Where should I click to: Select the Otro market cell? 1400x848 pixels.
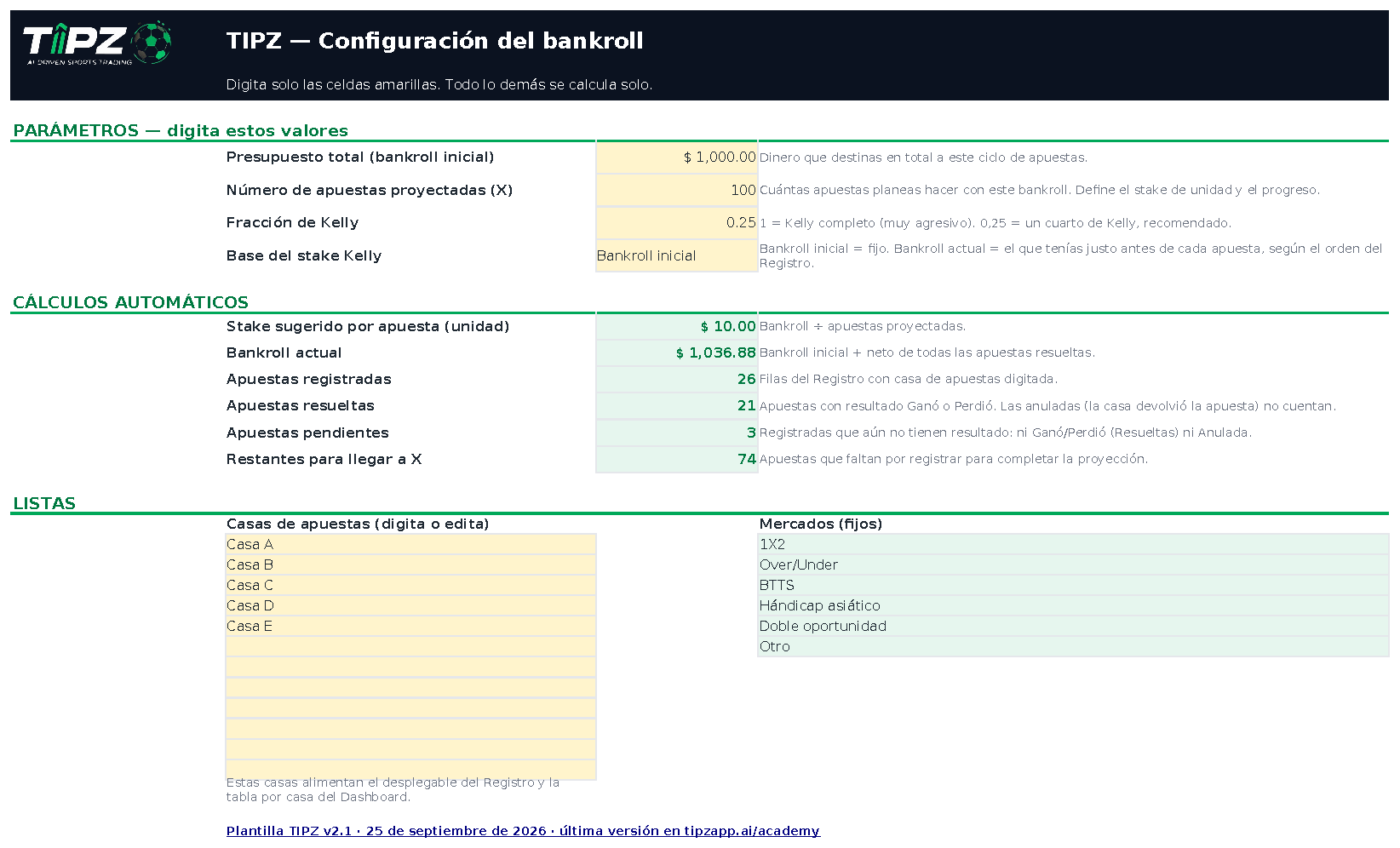(x=1073, y=646)
